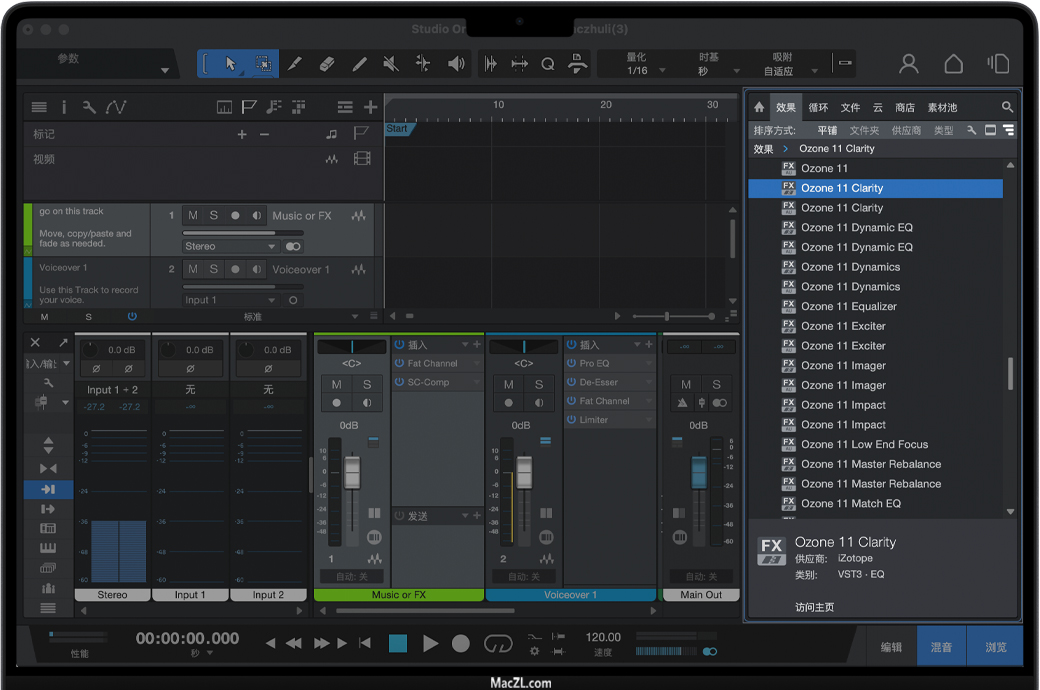
Task: Click the Music or FX channel fader
Action: pyautogui.click(x=352, y=472)
